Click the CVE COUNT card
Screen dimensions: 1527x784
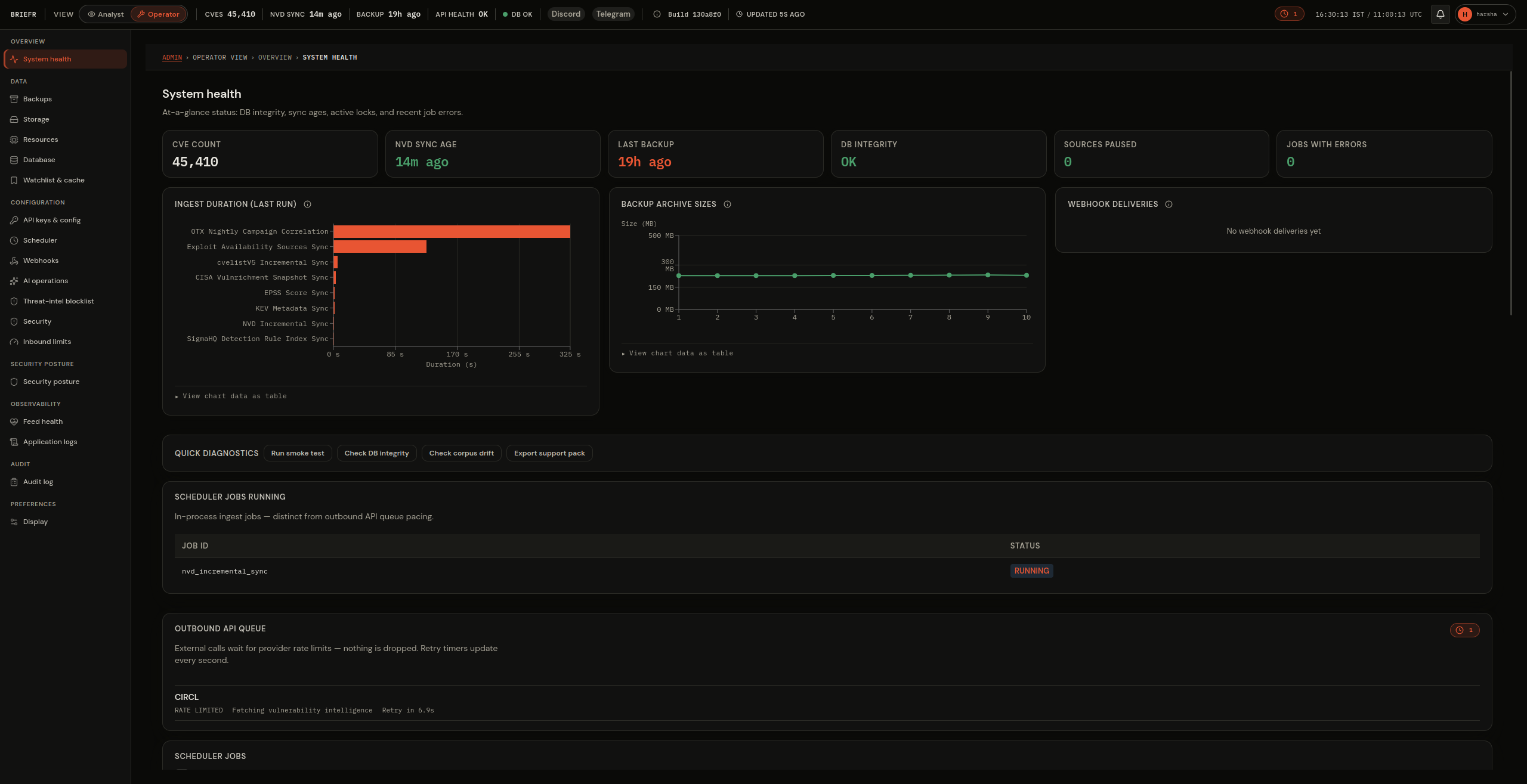pos(270,154)
